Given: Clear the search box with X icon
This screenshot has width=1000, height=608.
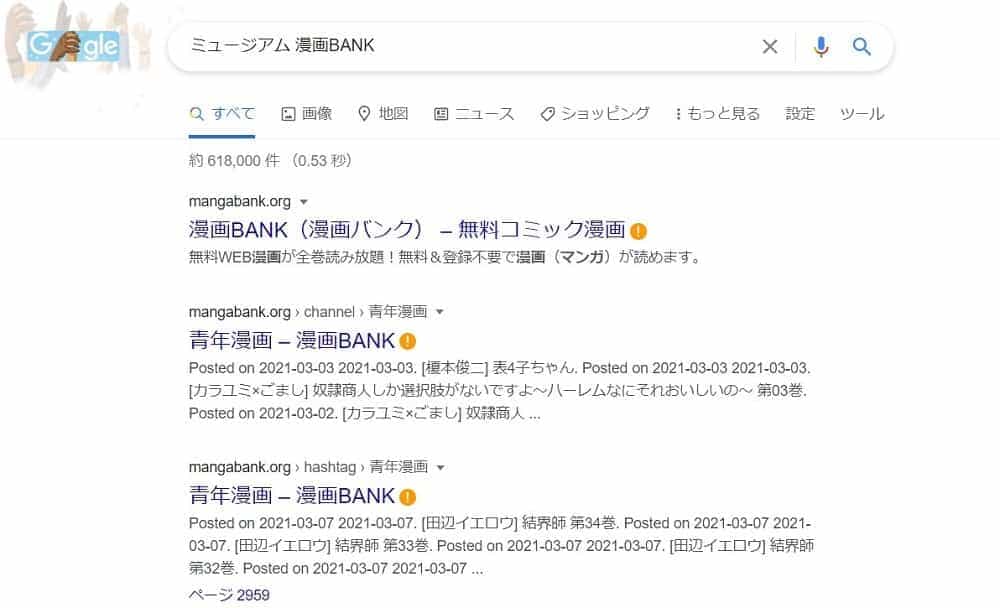Looking at the screenshot, I should click(770, 47).
